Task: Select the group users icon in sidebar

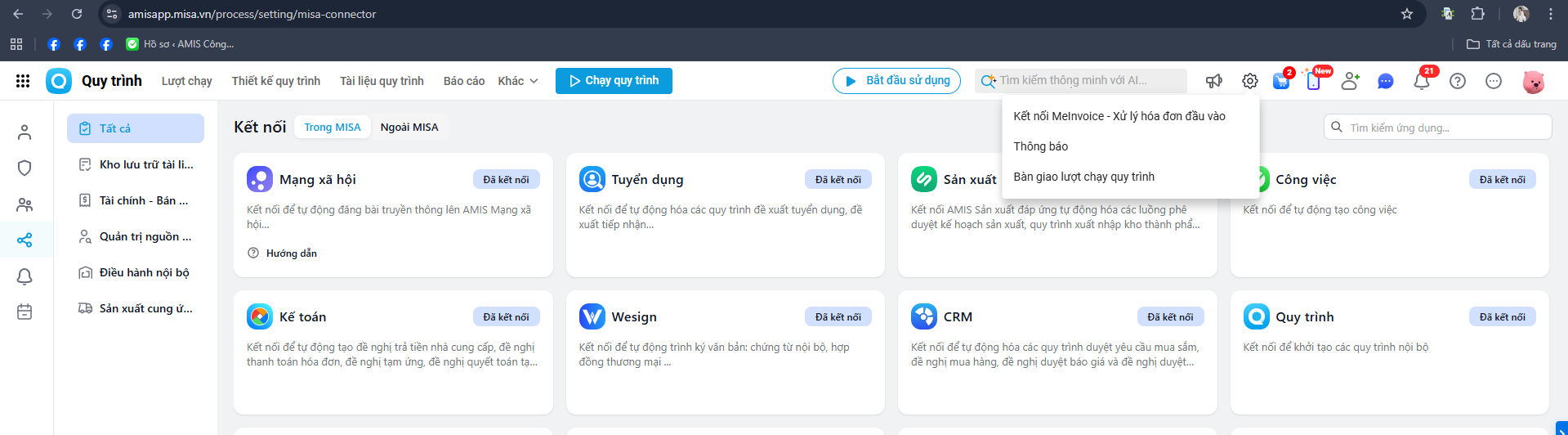Action: pyautogui.click(x=25, y=204)
